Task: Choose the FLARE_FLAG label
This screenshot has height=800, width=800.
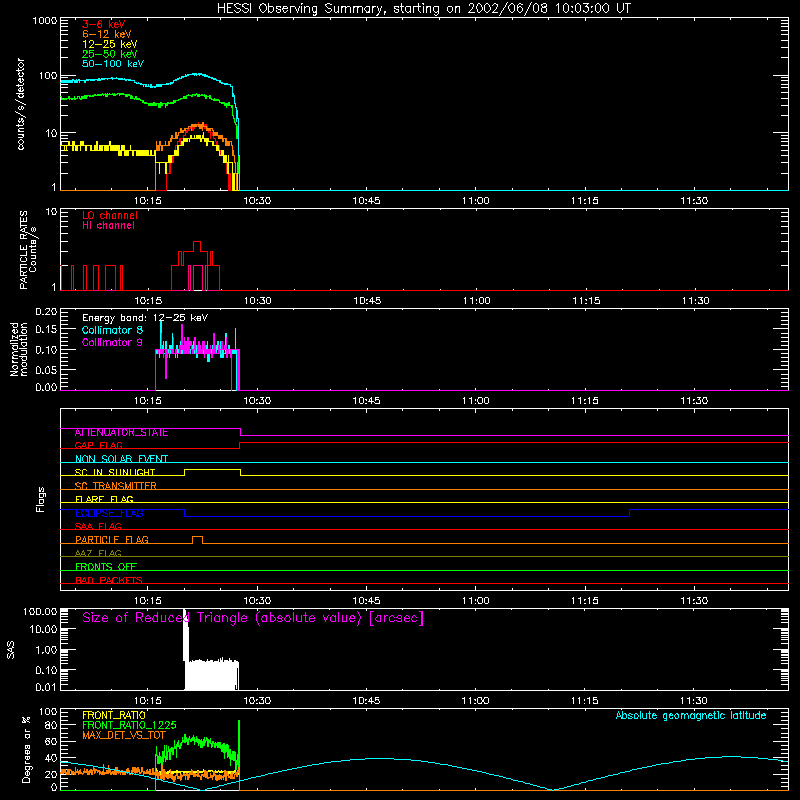Action: pos(104,499)
